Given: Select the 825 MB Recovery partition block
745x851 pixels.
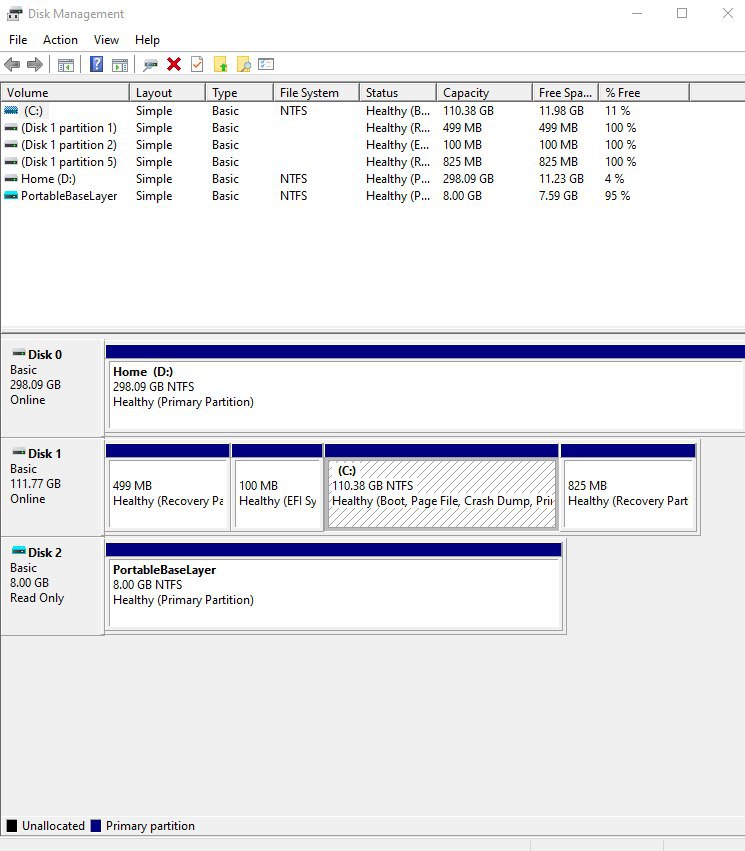Looking at the screenshot, I should click(x=628, y=487).
